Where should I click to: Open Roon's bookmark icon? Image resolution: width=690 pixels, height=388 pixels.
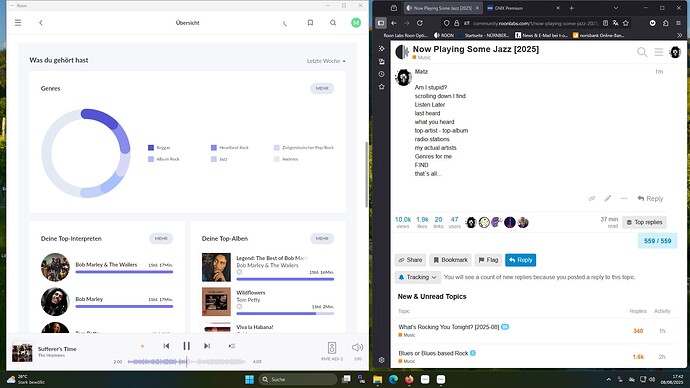pos(310,22)
